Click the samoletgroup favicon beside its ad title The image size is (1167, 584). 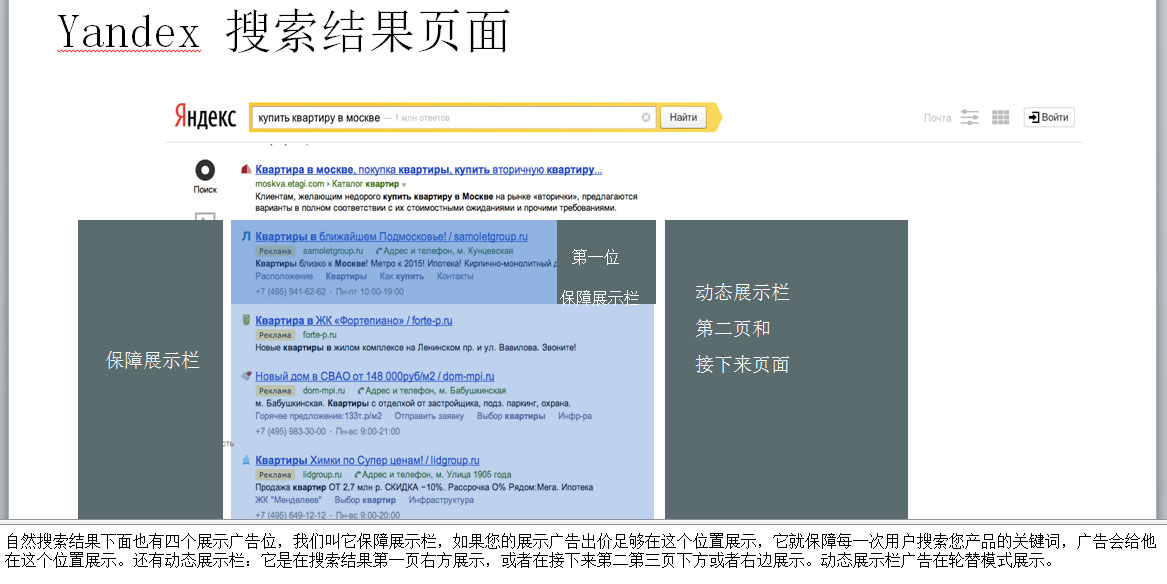pyautogui.click(x=246, y=237)
